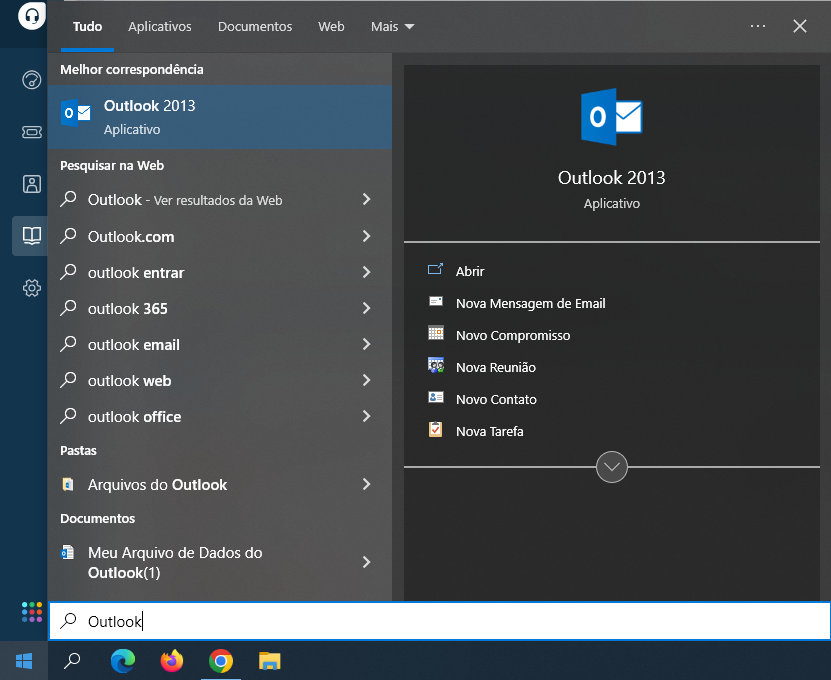This screenshot has height=680, width=831.
Task: Click the colorful dots app grid icon
Action: (x=32, y=612)
